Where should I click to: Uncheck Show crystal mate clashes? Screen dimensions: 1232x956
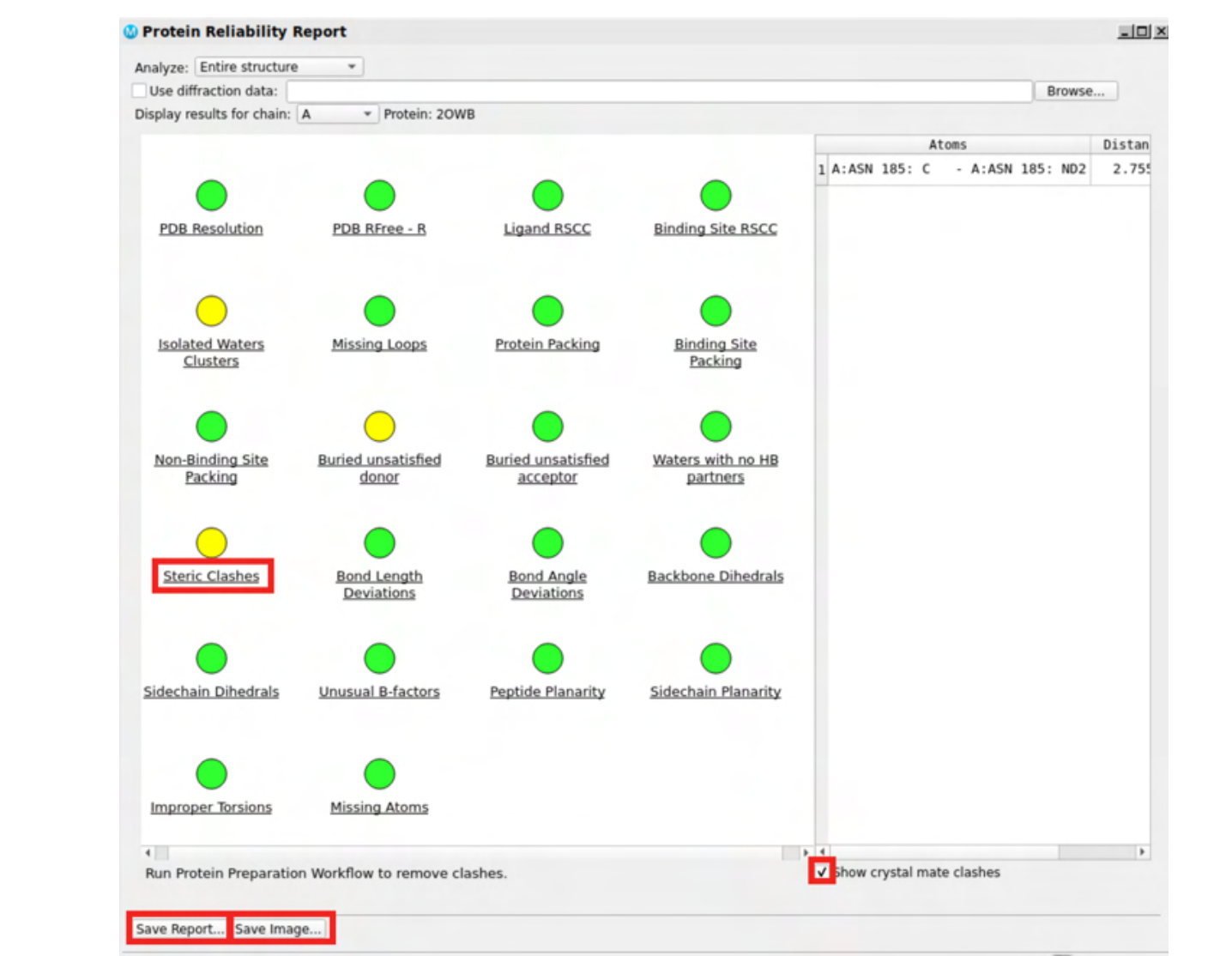pos(822,872)
